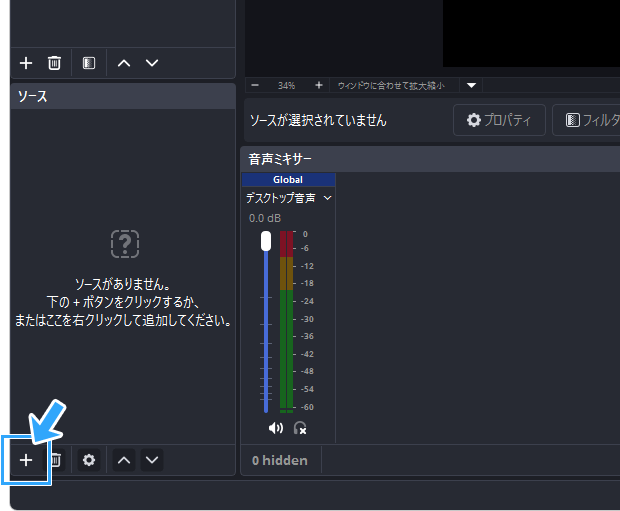Click the 音声ミキサー panel title bar
The height and width of the screenshot is (511, 620).
(x=430, y=159)
